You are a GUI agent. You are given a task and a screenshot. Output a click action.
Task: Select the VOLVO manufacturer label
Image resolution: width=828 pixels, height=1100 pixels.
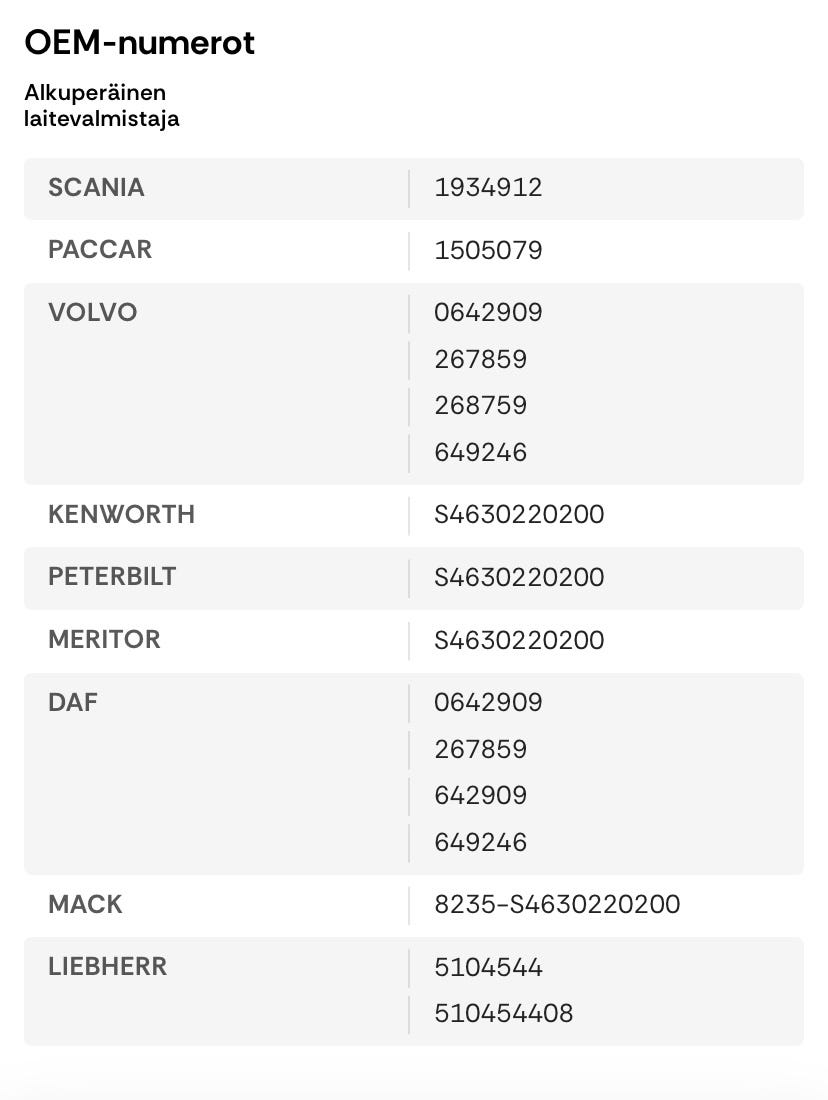pyautogui.click(x=92, y=313)
